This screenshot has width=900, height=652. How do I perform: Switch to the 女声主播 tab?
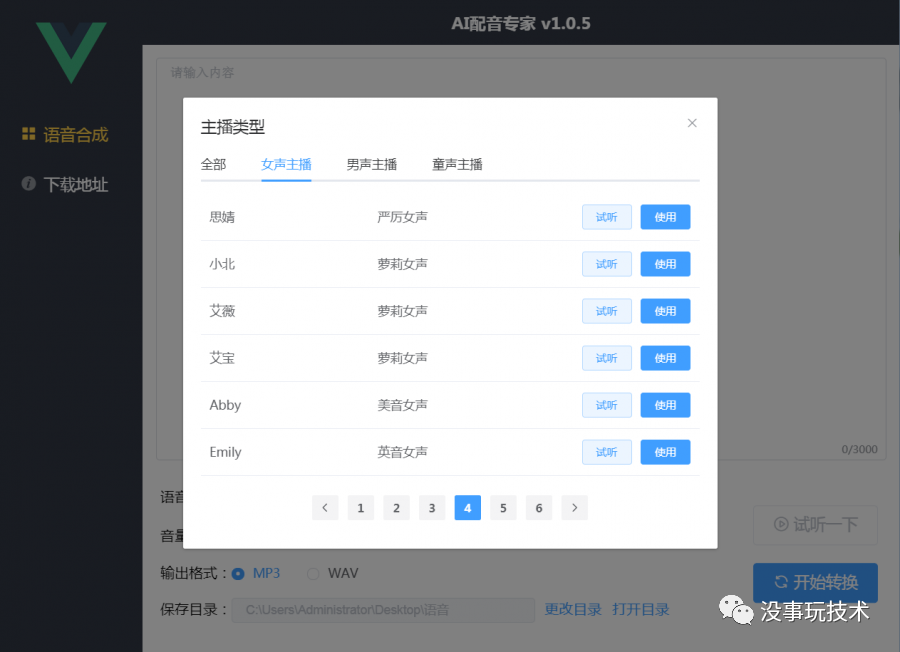[286, 165]
